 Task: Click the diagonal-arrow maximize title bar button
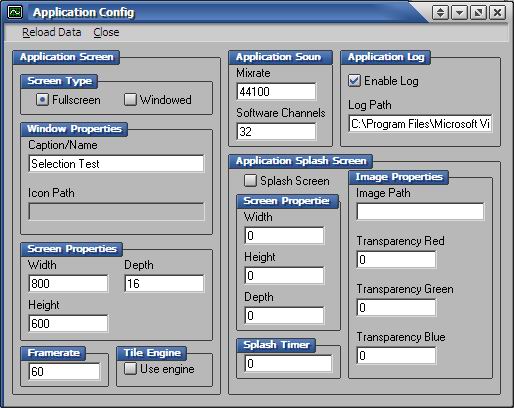coord(478,13)
